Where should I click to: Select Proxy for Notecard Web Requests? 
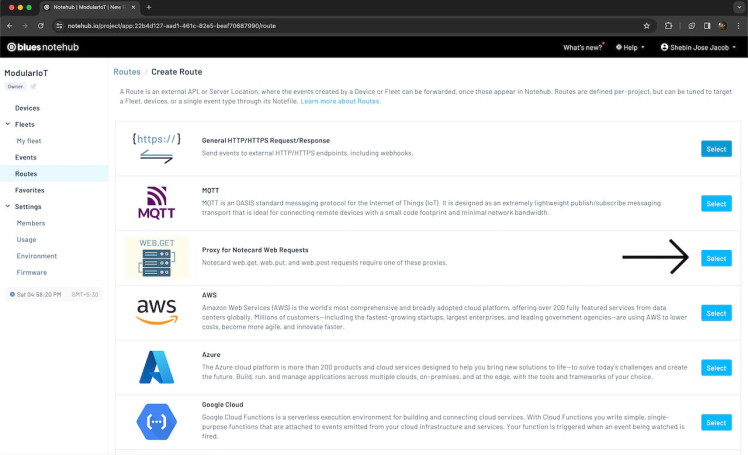point(716,259)
